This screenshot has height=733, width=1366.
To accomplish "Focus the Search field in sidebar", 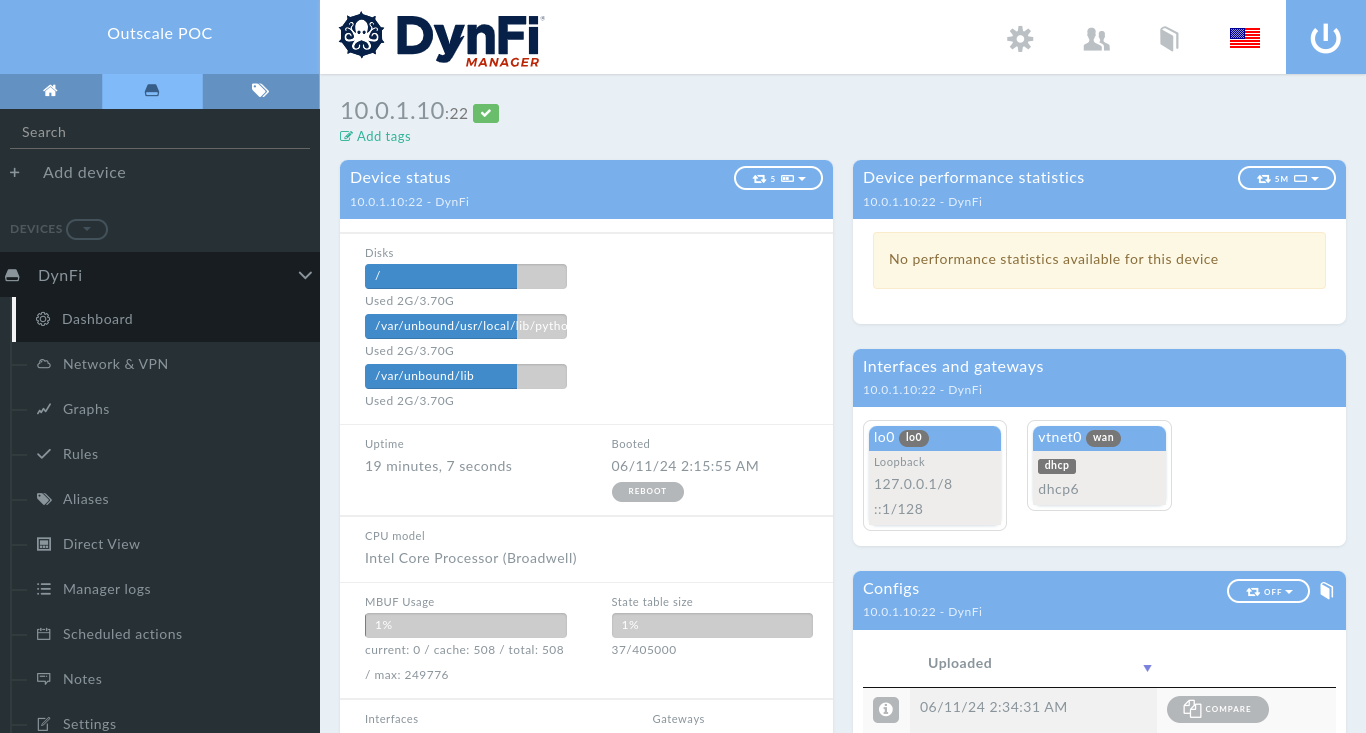I will pyautogui.click(x=160, y=132).
